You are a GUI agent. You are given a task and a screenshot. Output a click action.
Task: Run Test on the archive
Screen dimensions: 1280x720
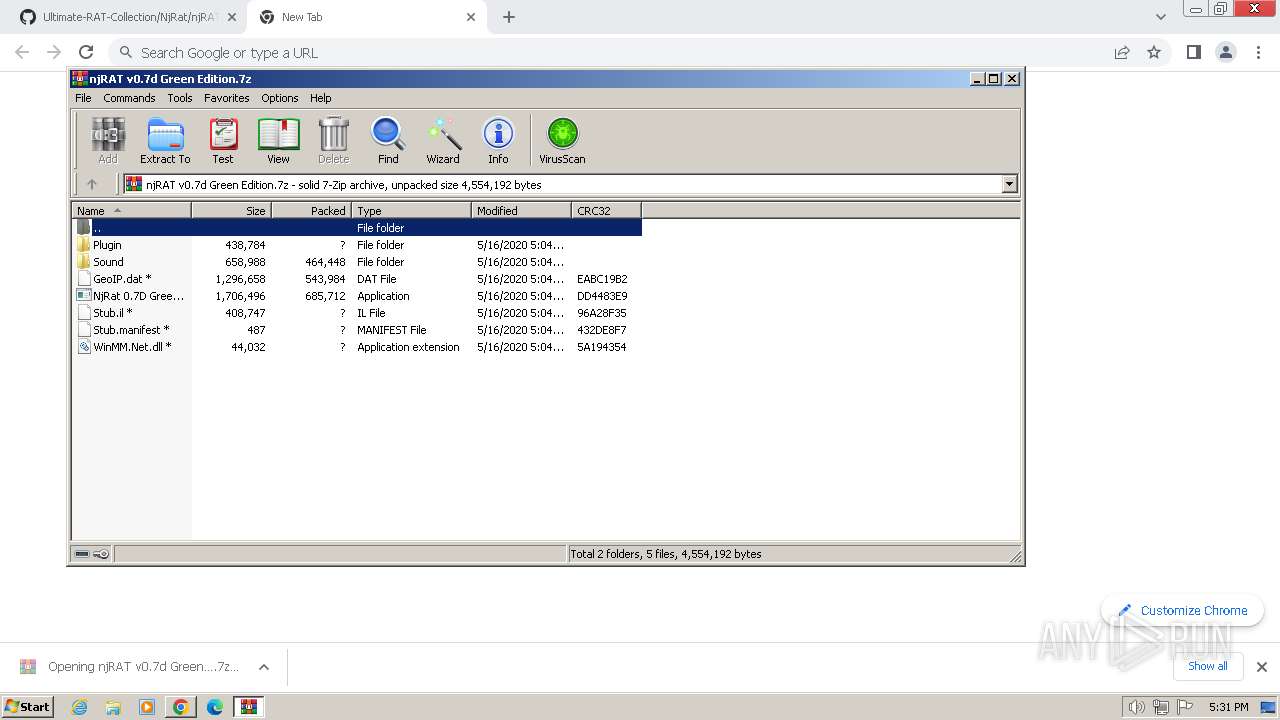coord(223,140)
